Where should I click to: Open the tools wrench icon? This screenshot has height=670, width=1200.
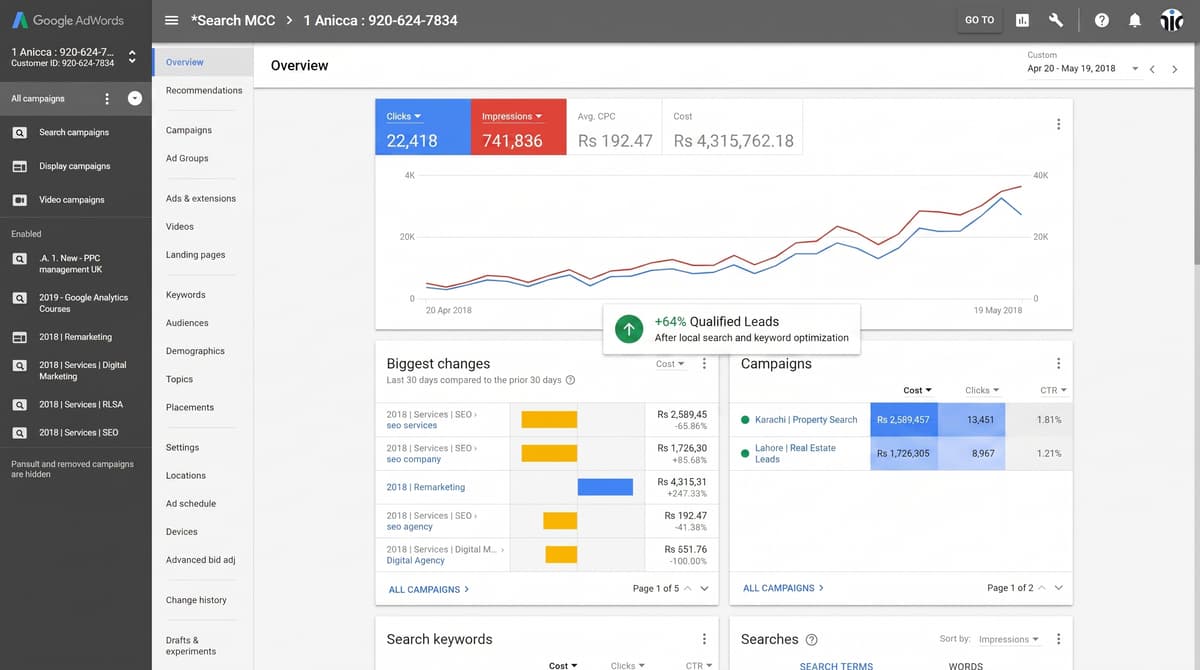1055,20
